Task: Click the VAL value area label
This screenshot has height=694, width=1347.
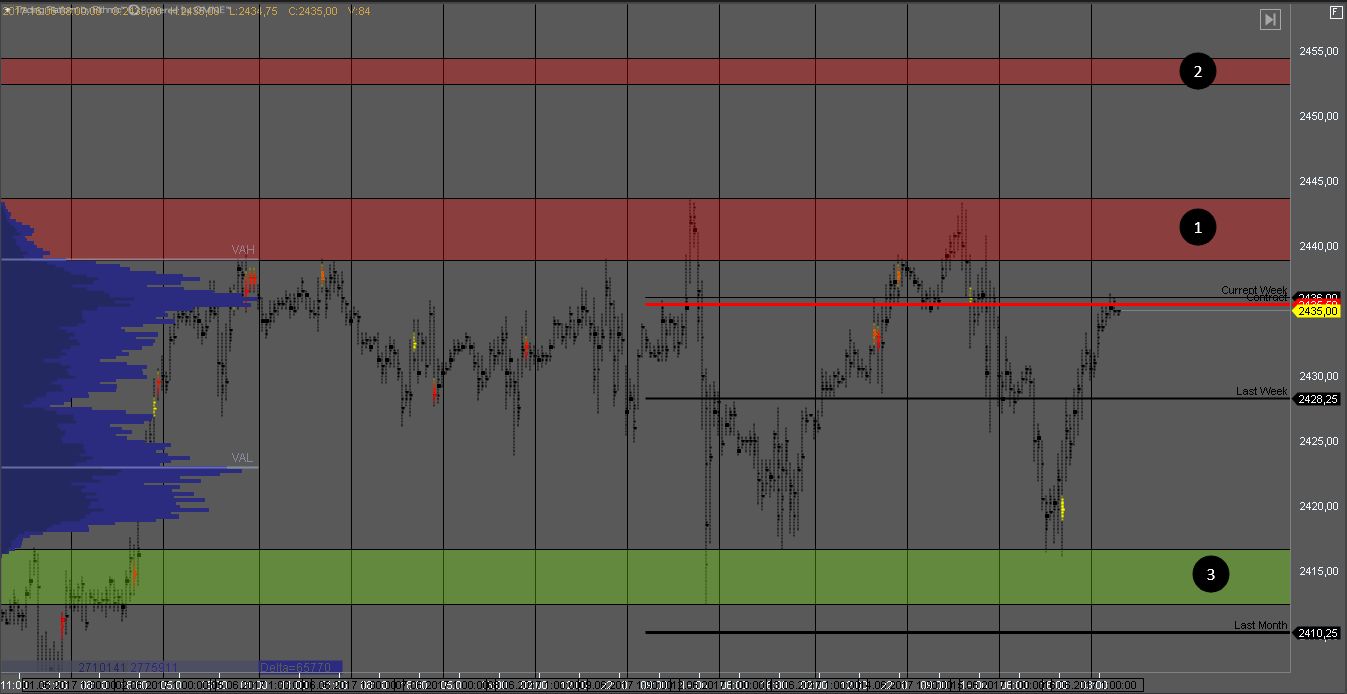Action: click(x=242, y=458)
